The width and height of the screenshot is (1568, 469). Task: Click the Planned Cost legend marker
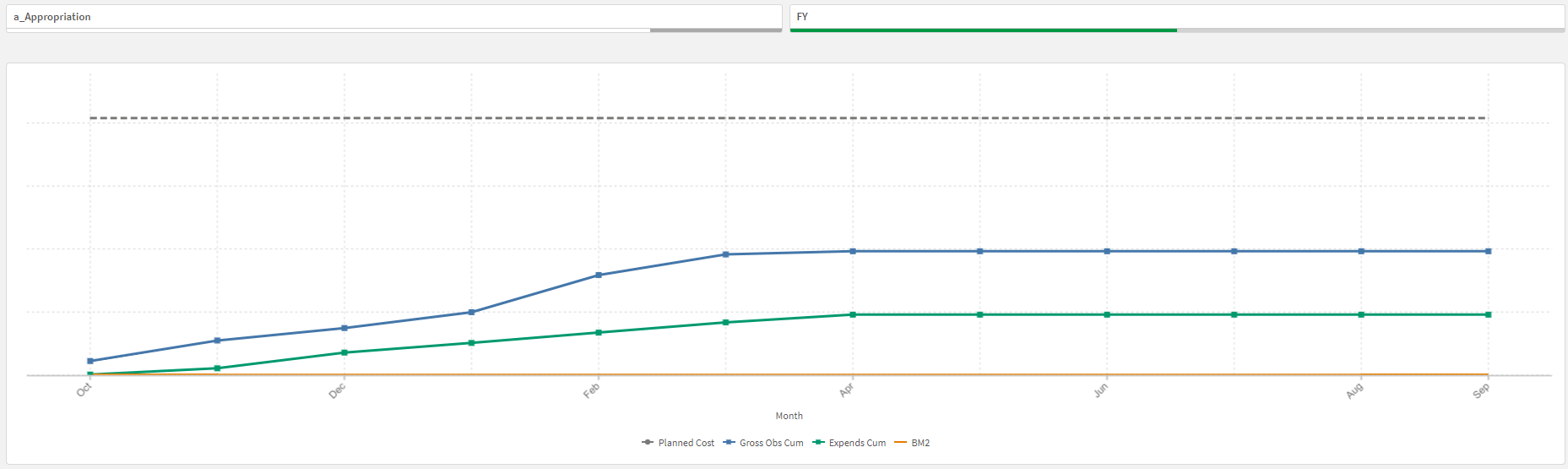648,442
